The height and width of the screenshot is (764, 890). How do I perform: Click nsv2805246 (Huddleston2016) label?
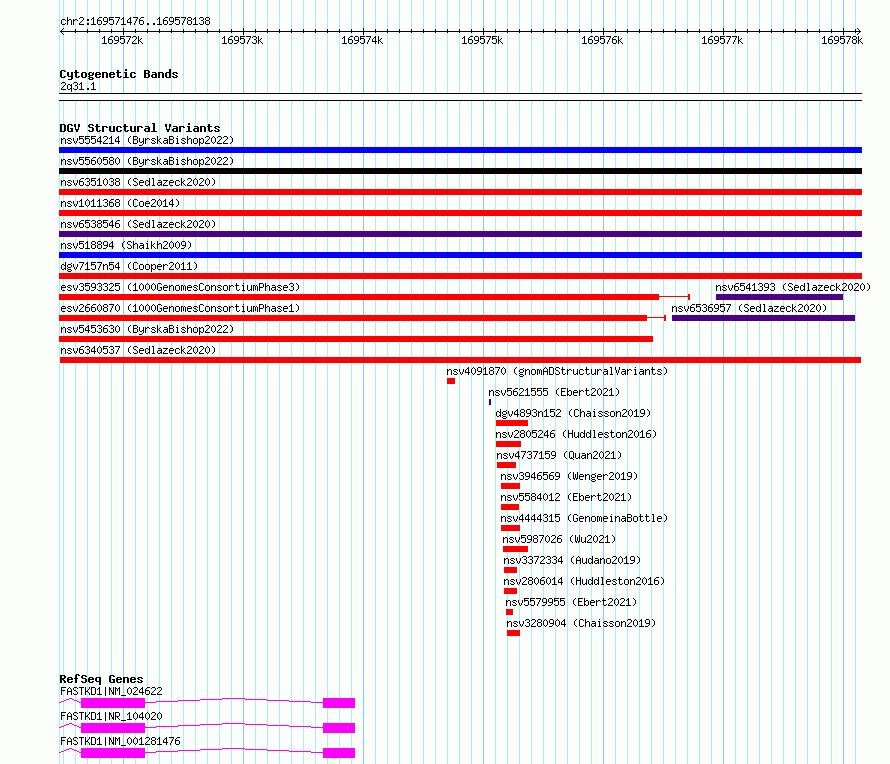[576, 434]
